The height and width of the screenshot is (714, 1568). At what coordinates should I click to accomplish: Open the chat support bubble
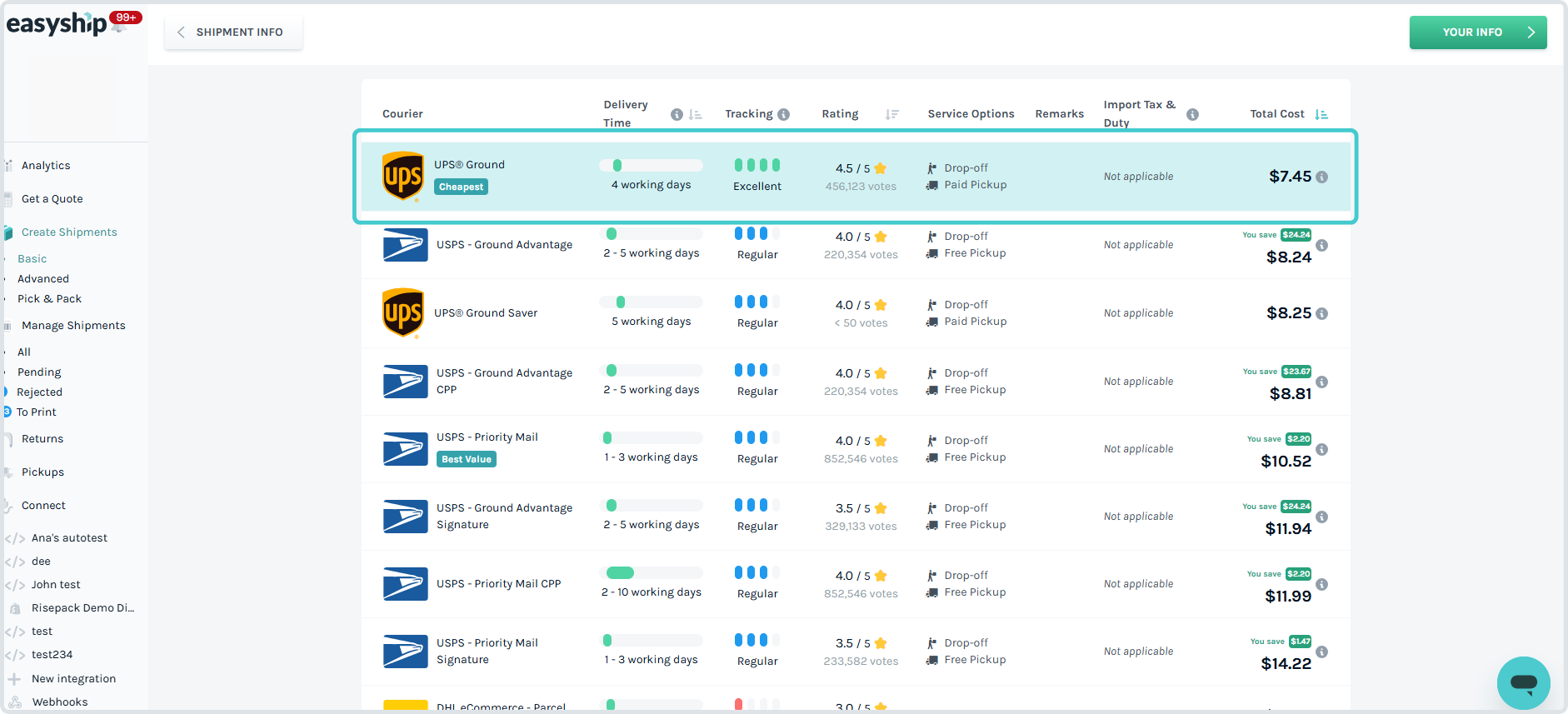pos(1523,682)
